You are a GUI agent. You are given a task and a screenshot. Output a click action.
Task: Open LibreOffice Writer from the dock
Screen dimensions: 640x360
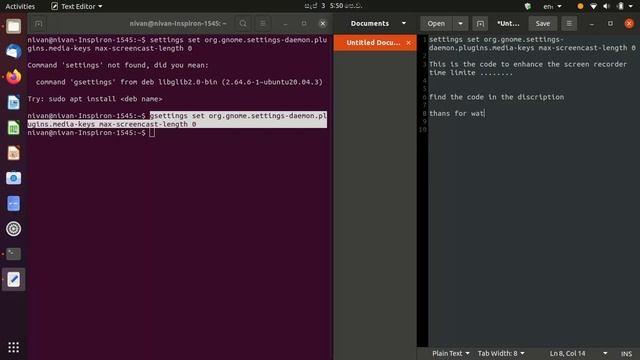pos(13,102)
